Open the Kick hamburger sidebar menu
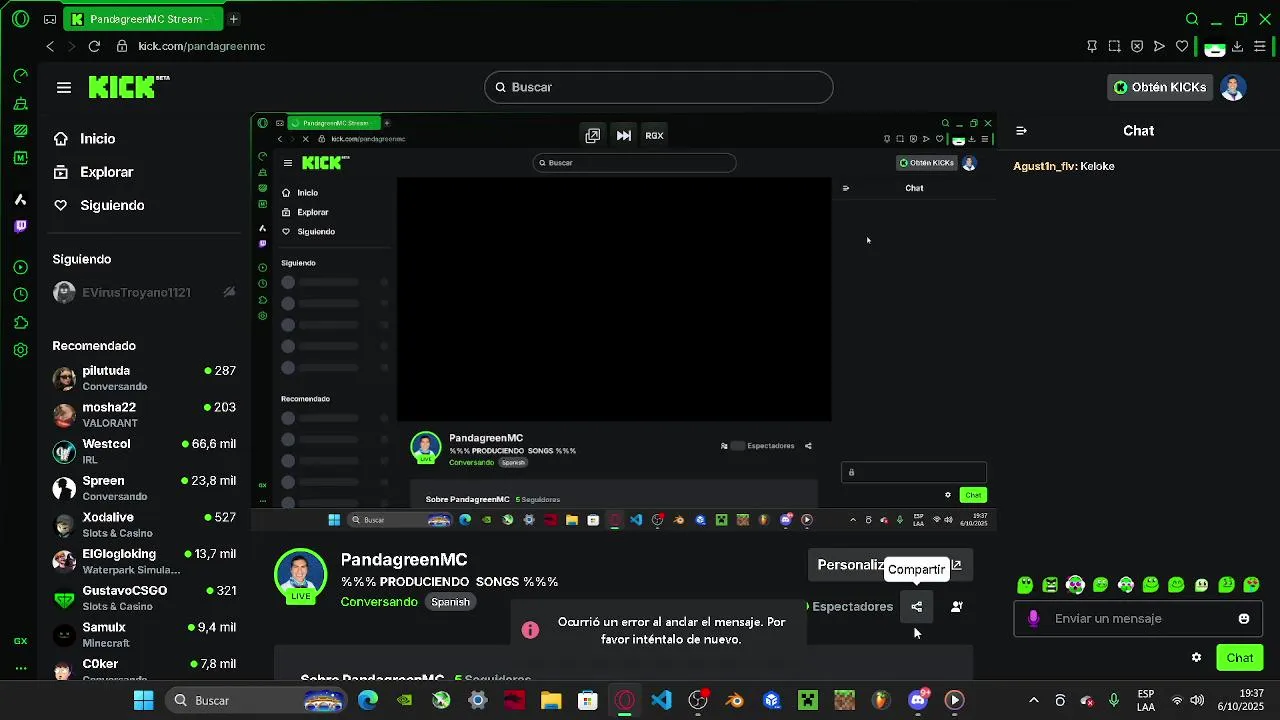The height and width of the screenshot is (720, 1280). 64,88
